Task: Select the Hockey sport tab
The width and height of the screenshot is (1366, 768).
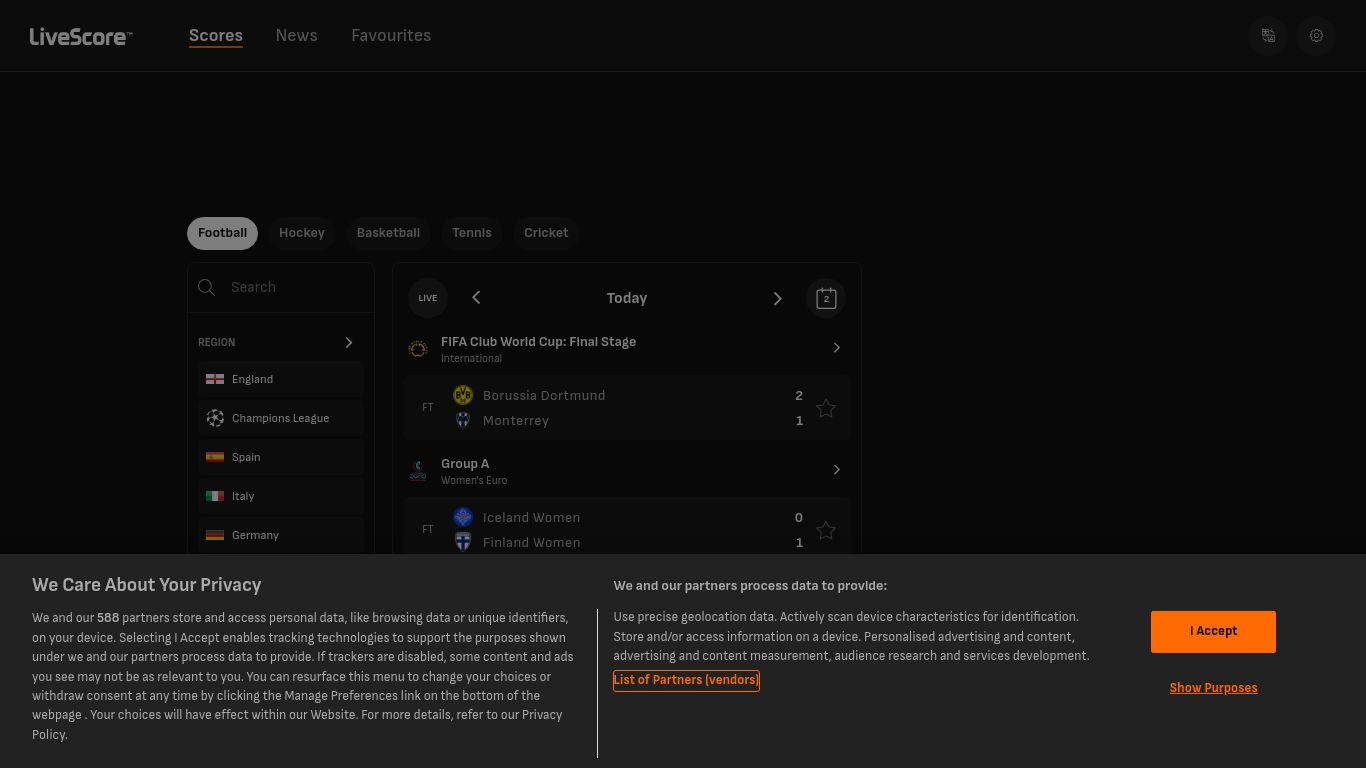Action: click(302, 233)
